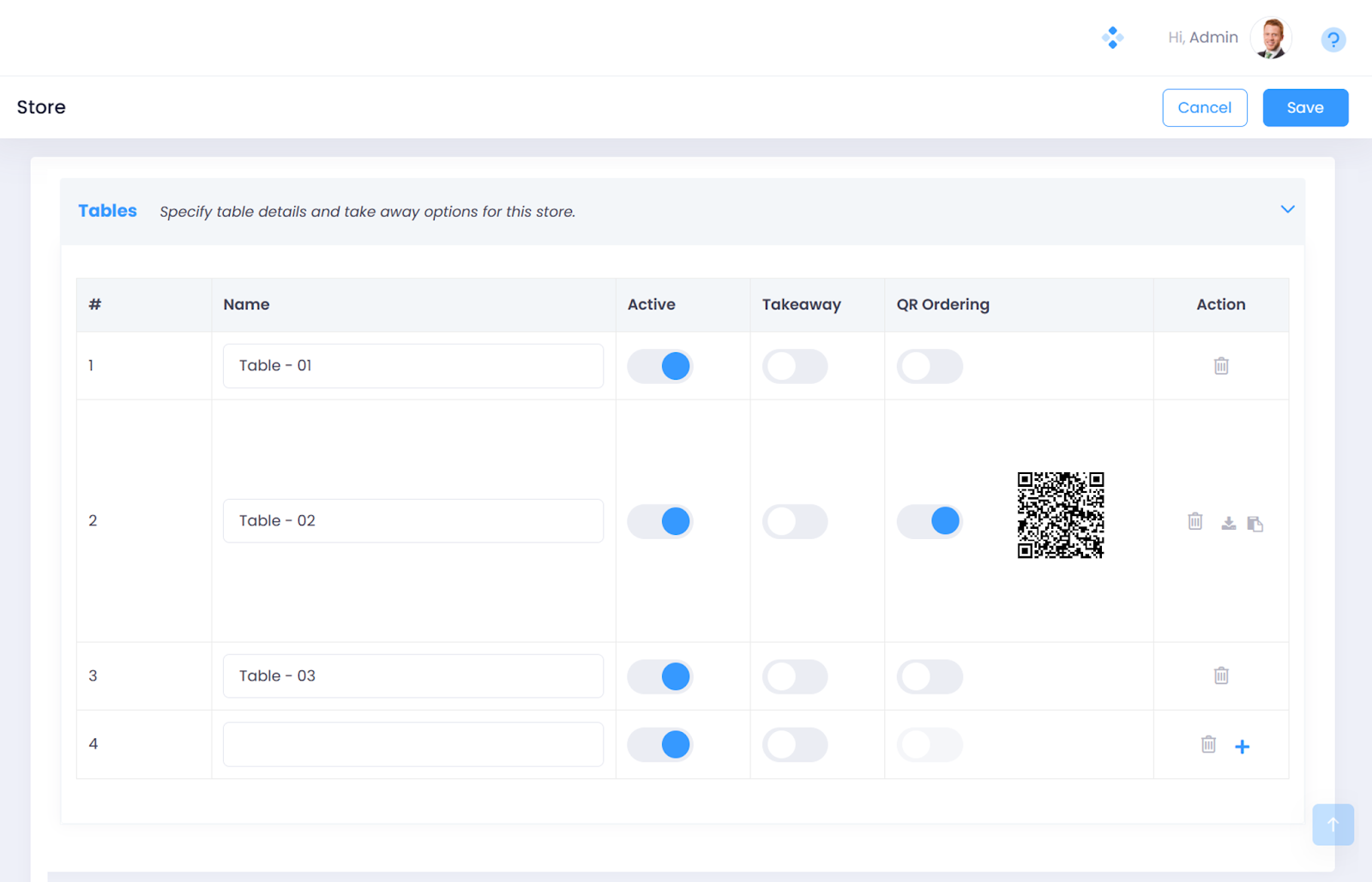Add a new table with plus icon
This screenshot has height=882, width=1372.
click(x=1242, y=747)
